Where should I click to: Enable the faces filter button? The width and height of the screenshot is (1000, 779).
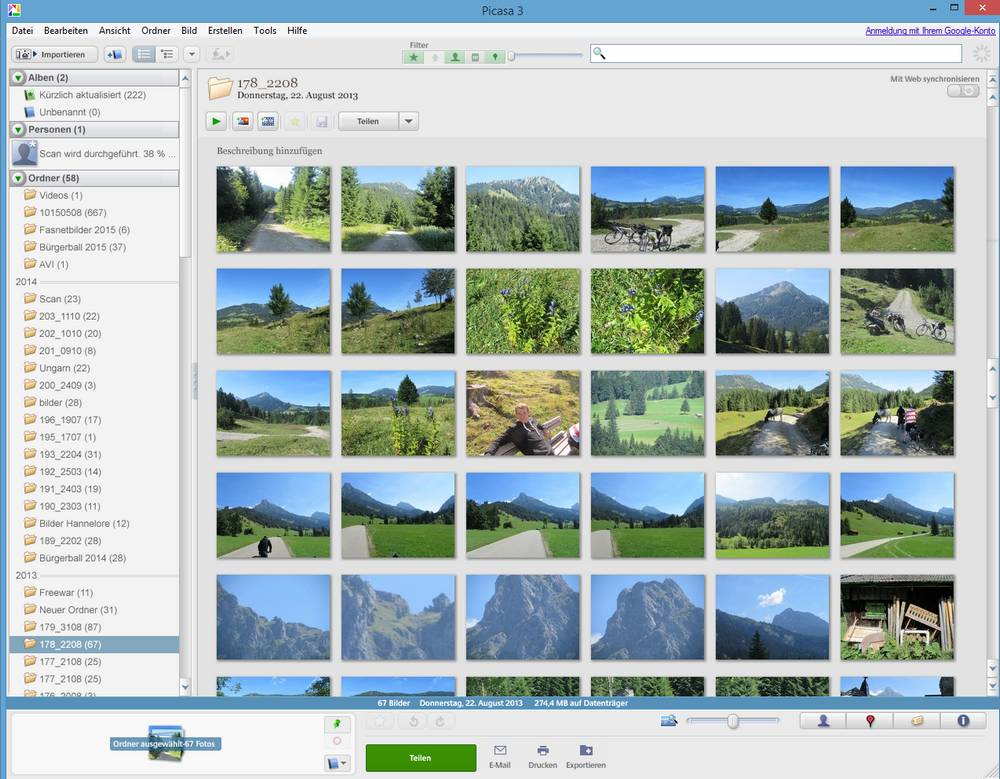(455, 57)
